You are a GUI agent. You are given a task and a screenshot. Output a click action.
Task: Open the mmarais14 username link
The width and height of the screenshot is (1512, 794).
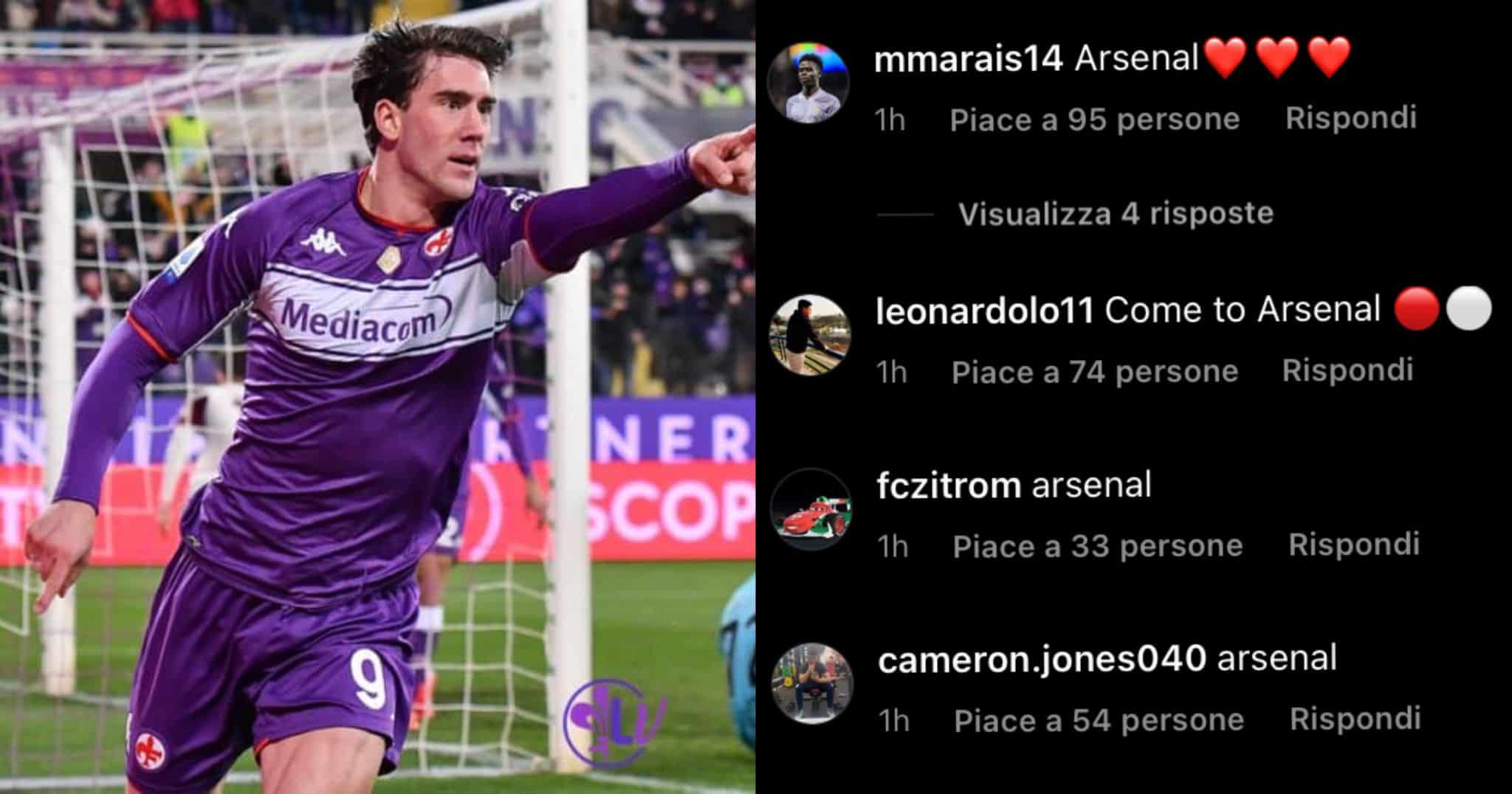click(x=968, y=58)
